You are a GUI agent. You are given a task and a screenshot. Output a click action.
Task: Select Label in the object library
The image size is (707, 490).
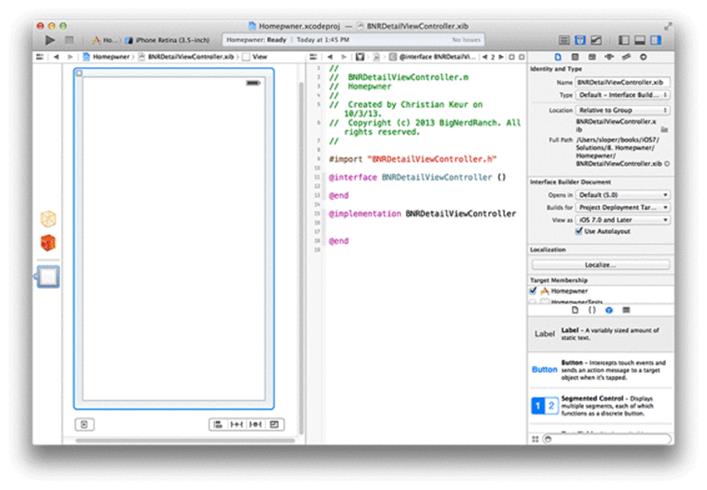pos(601,334)
